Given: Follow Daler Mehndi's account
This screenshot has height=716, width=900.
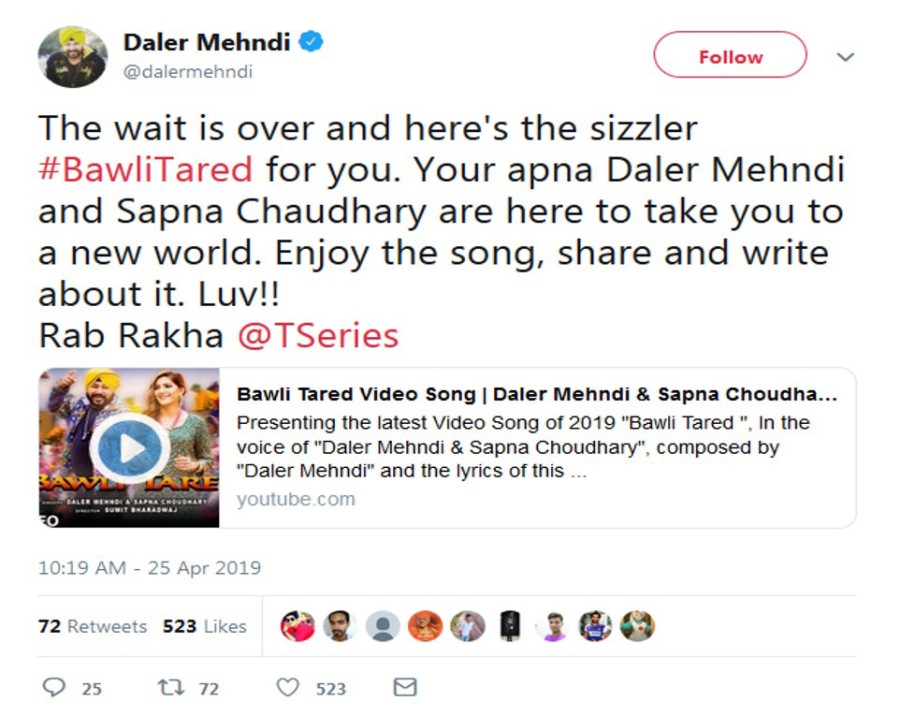Looking at the screenshot, I should tap(730, 57).
